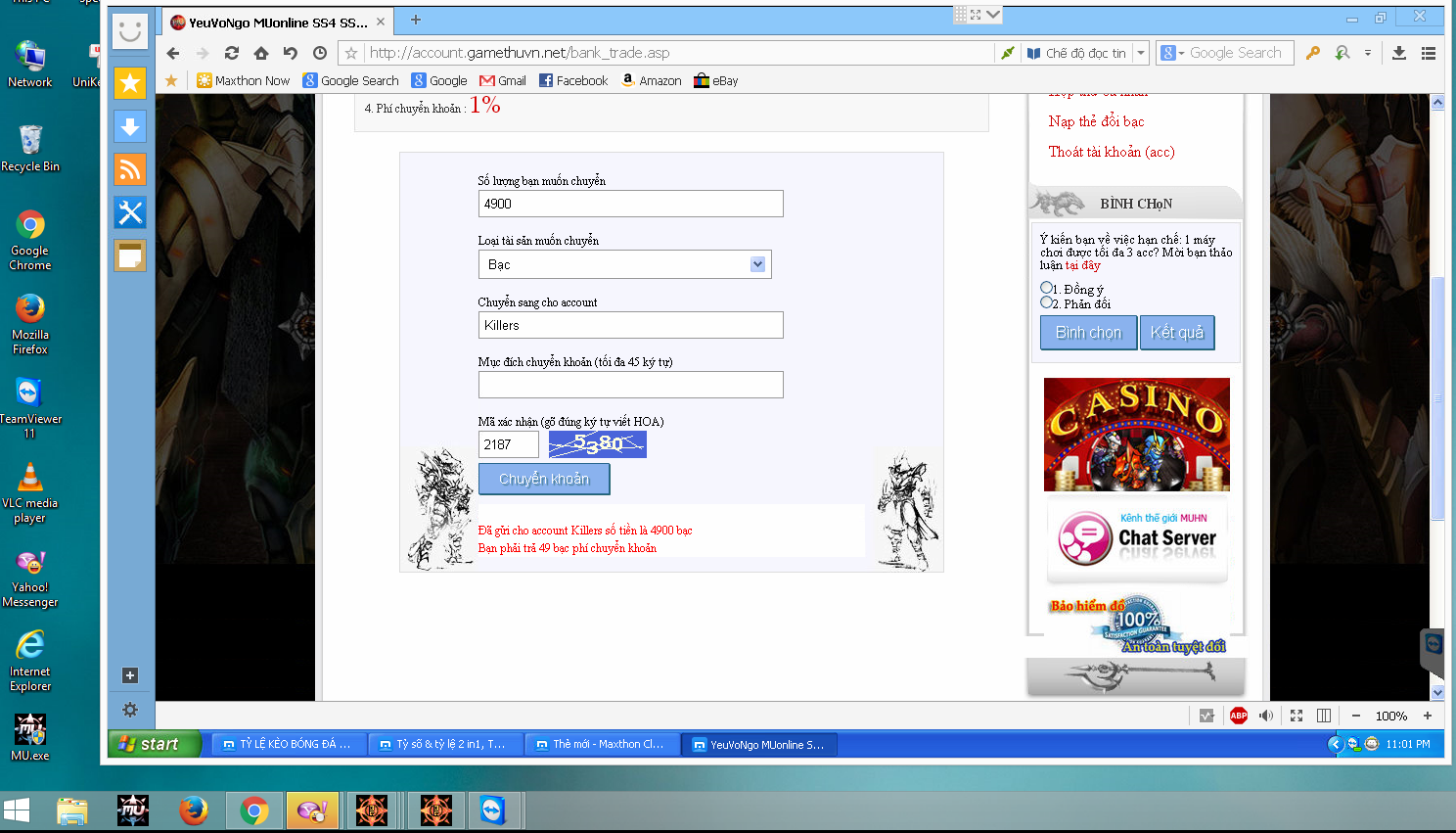Open the Facebook bookmark
1456x833 pixels.
pos(573,80)
